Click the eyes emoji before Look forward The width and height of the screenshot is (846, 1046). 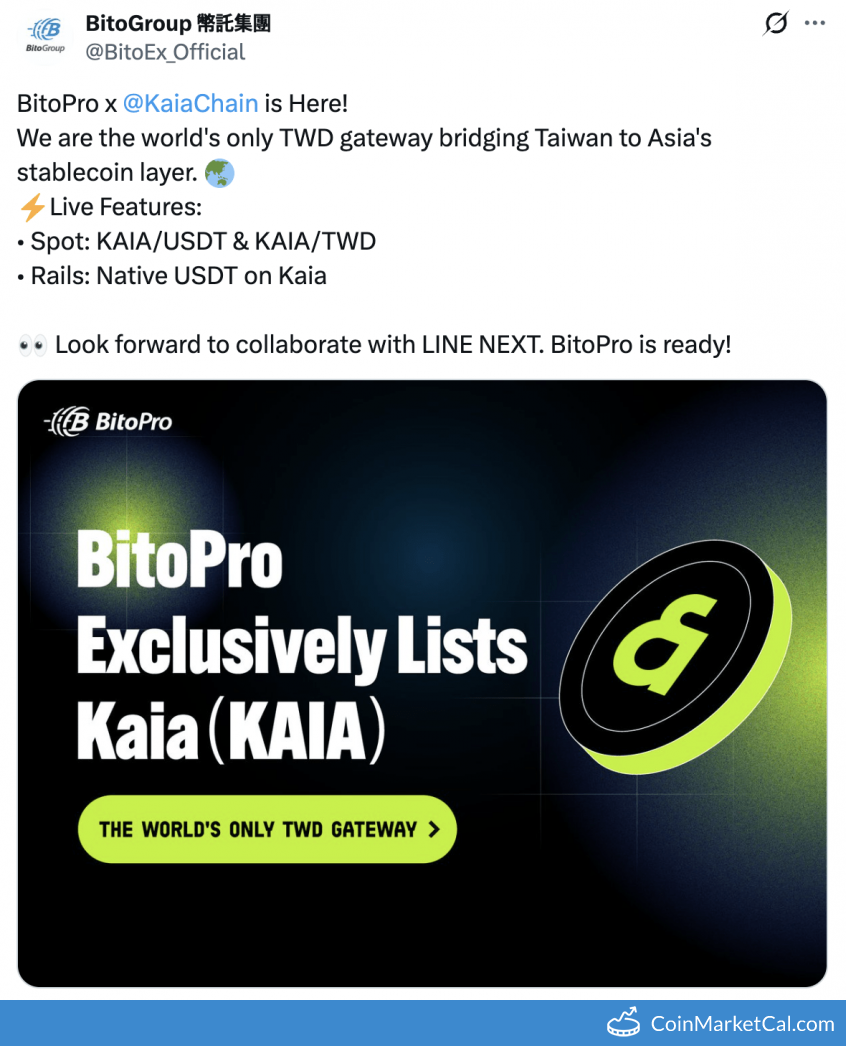pyautogui.click(x=32, y=345)
